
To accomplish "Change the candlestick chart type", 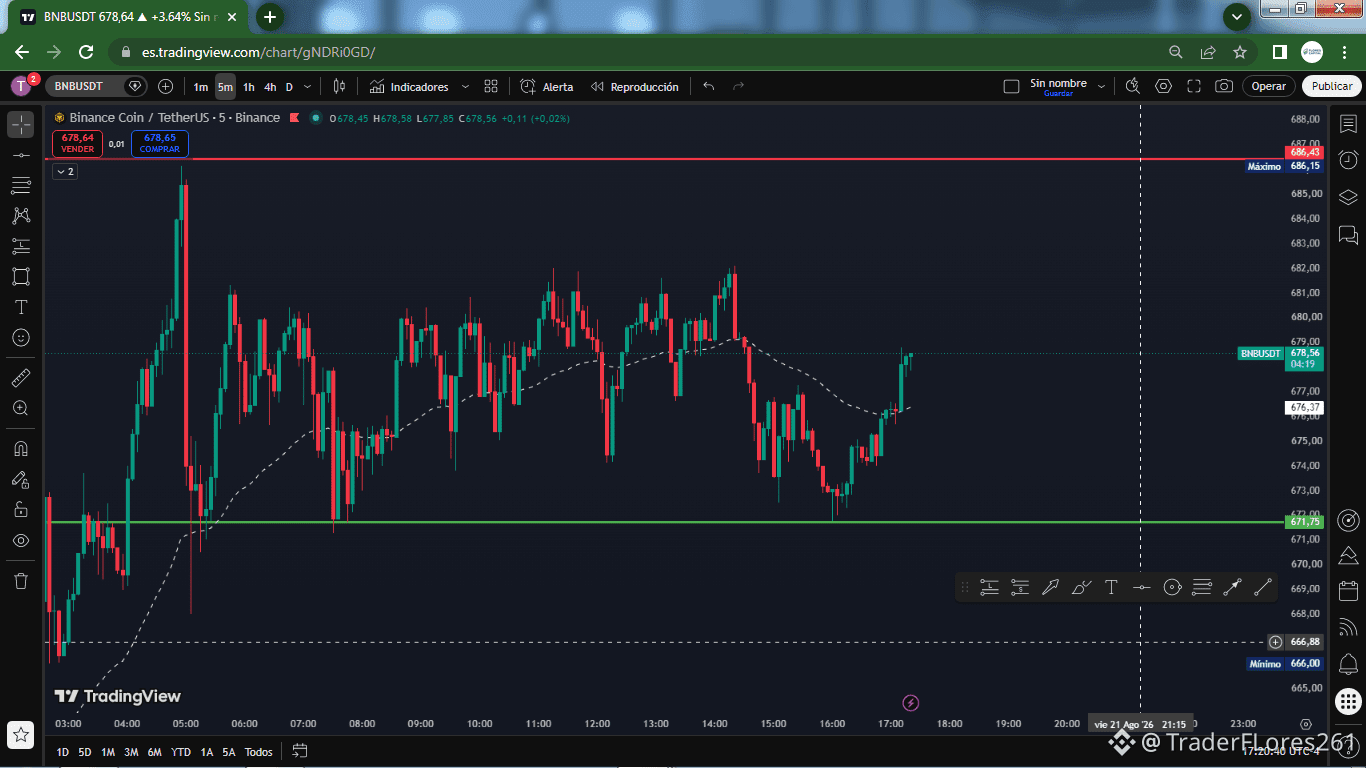I will pyautogui.click(x=339, y=87).
